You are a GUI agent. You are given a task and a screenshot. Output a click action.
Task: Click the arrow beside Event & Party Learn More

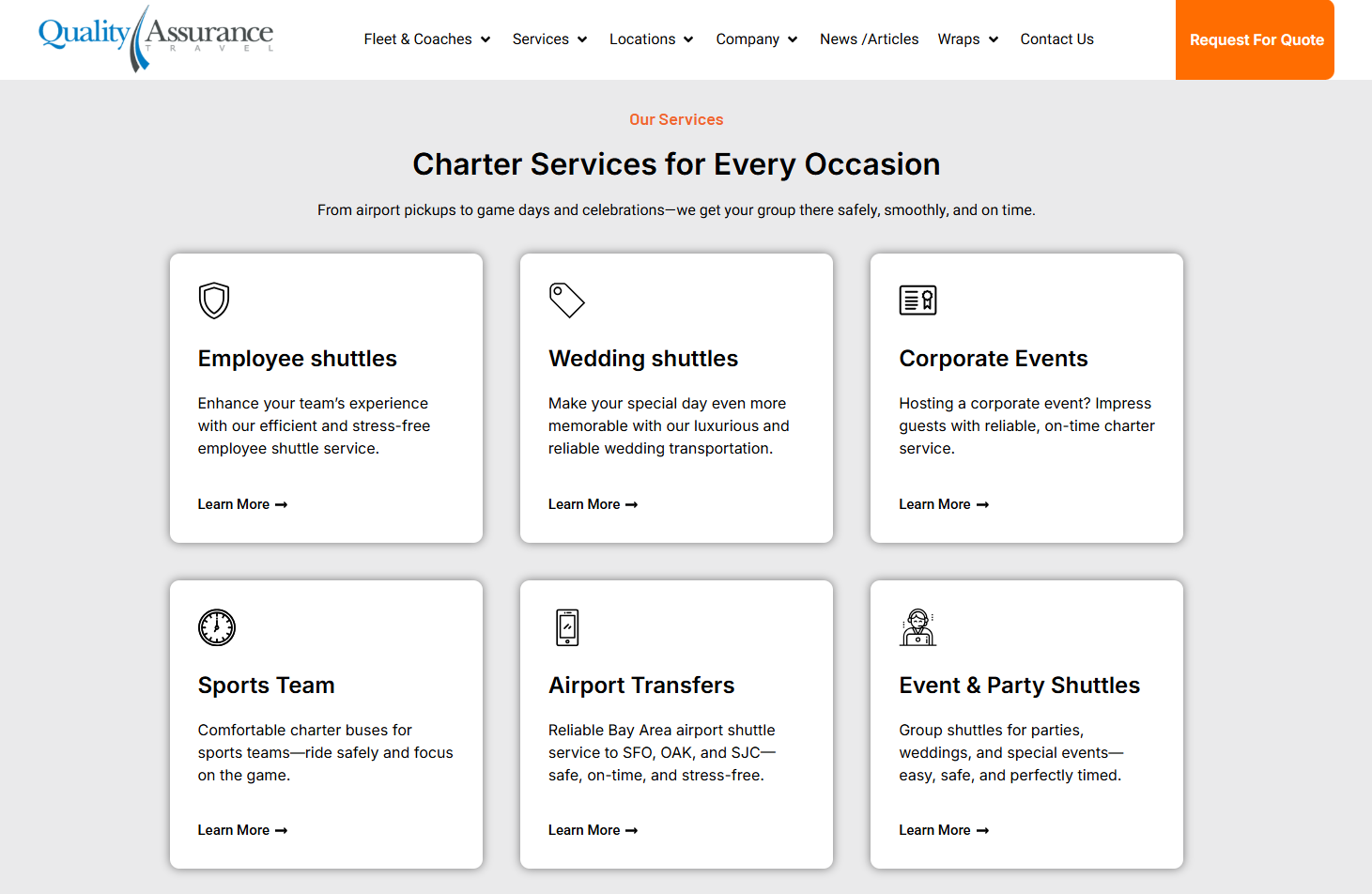[982, 831]
